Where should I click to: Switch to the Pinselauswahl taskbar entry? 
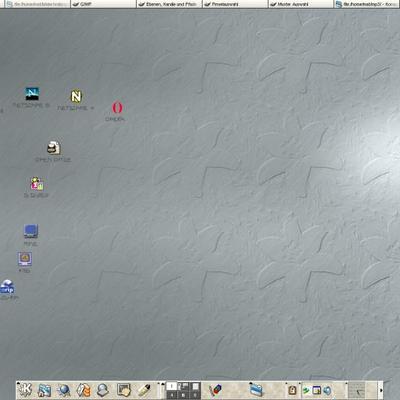[x=235, y=4]
